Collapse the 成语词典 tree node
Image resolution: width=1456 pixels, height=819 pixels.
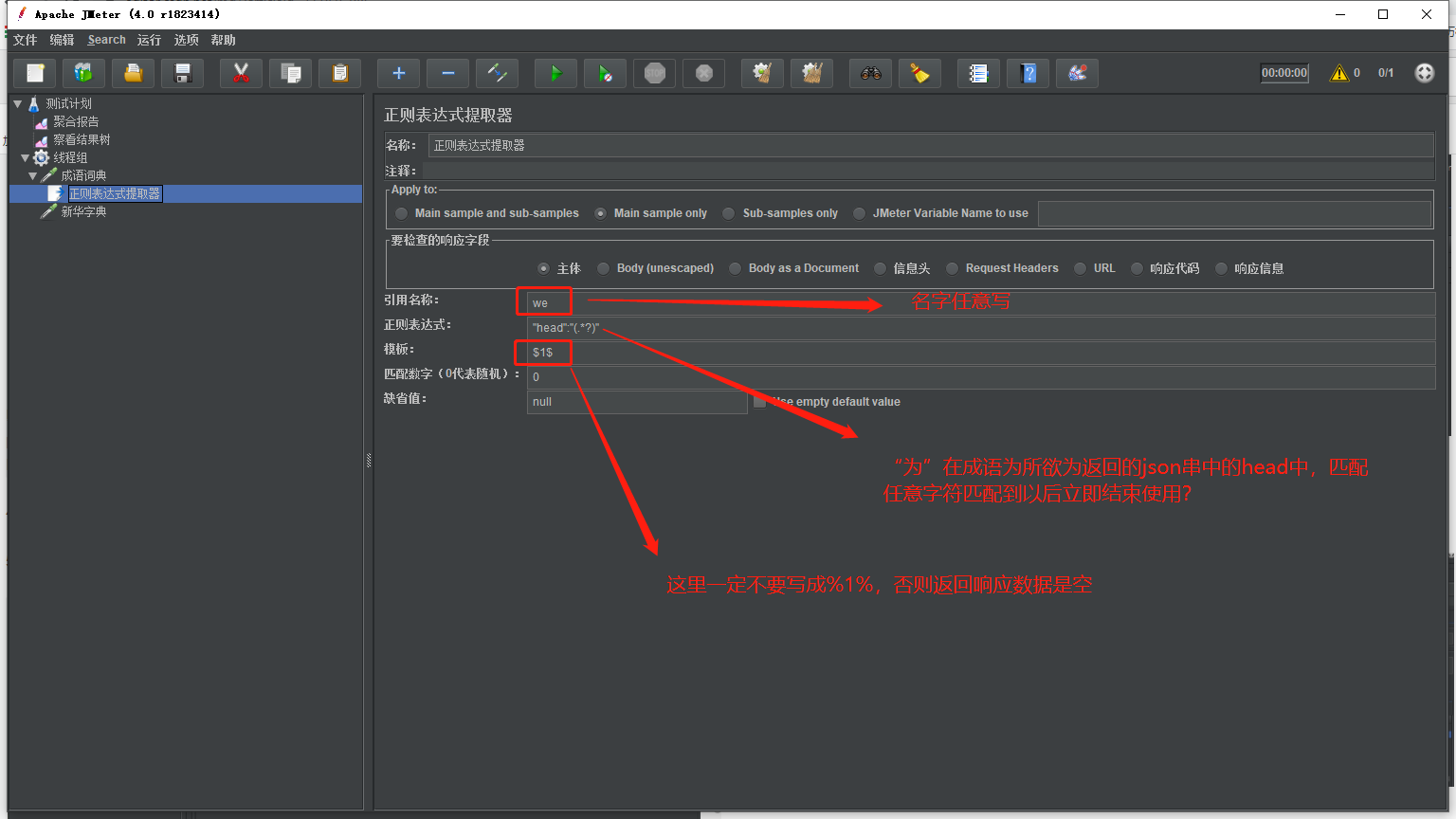click(33, 175)
